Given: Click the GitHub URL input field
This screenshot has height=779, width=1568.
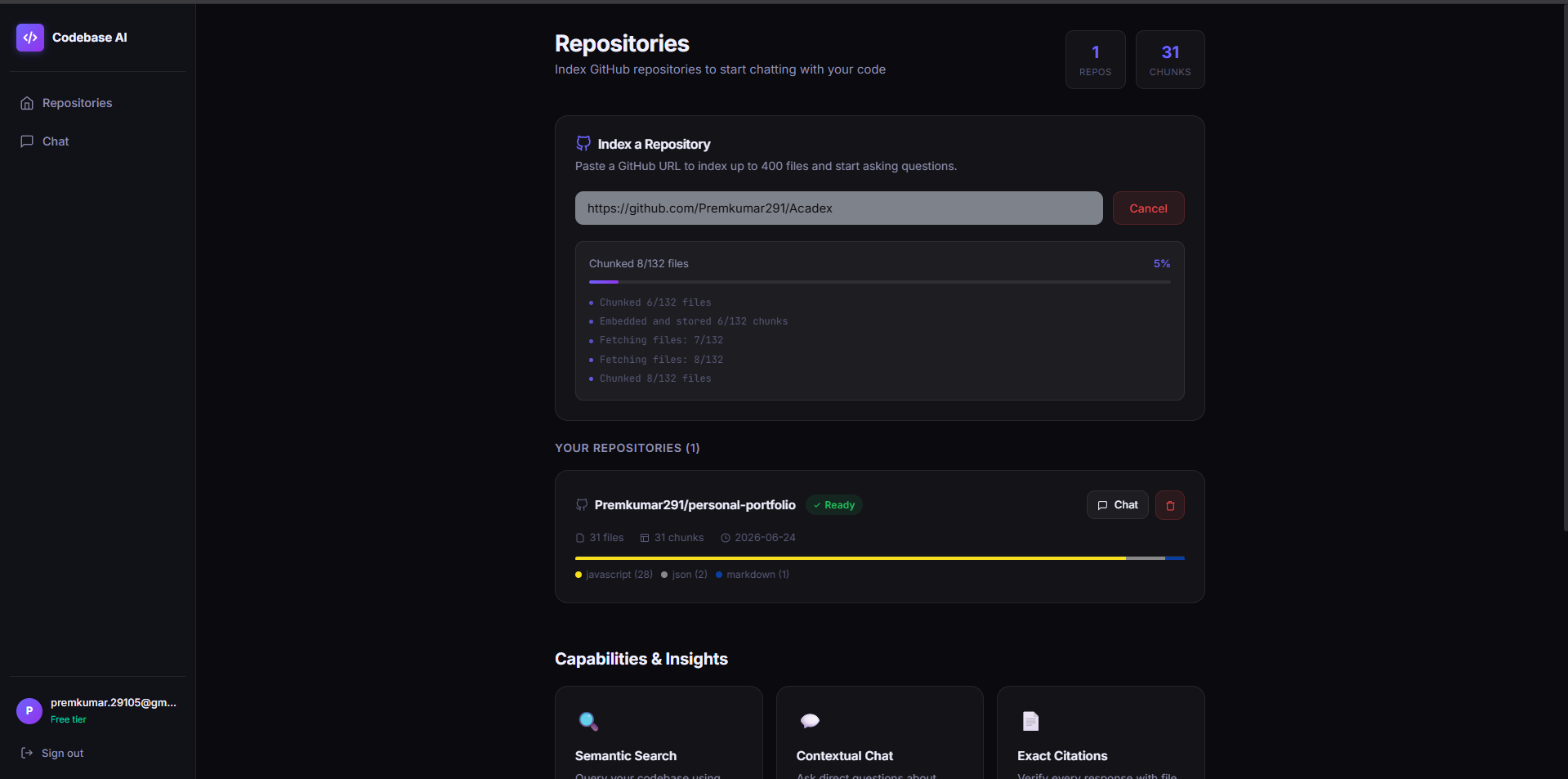Looking at the screenshot, I should (x=838, y=208).
